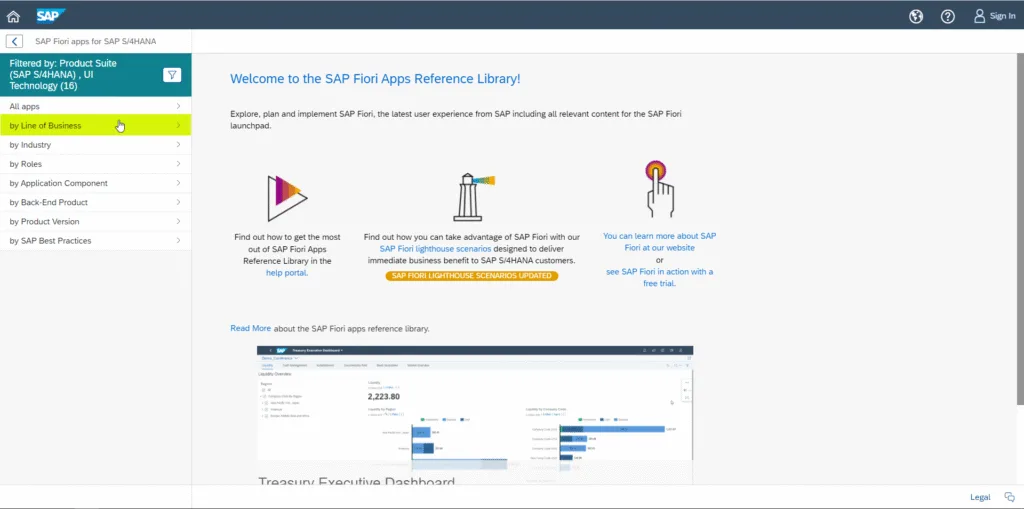Screen dimensions: 1024x509
Task: Select by Roles category
Action: coord(95,164)
